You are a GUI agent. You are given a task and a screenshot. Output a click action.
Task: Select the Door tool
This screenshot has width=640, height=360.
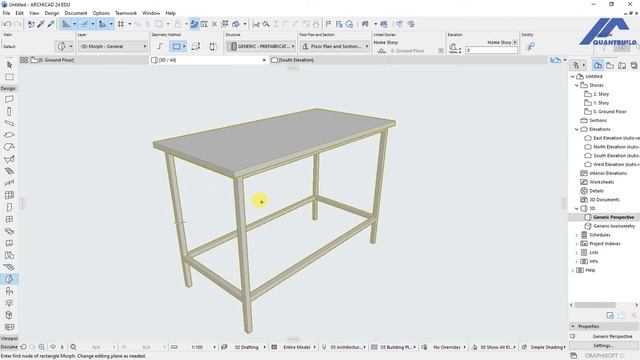click(9, 207)
